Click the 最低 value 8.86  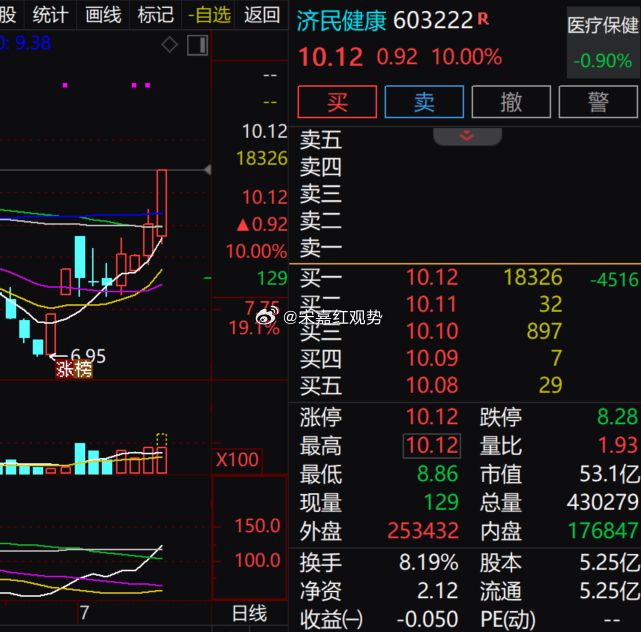pos(437,474)
